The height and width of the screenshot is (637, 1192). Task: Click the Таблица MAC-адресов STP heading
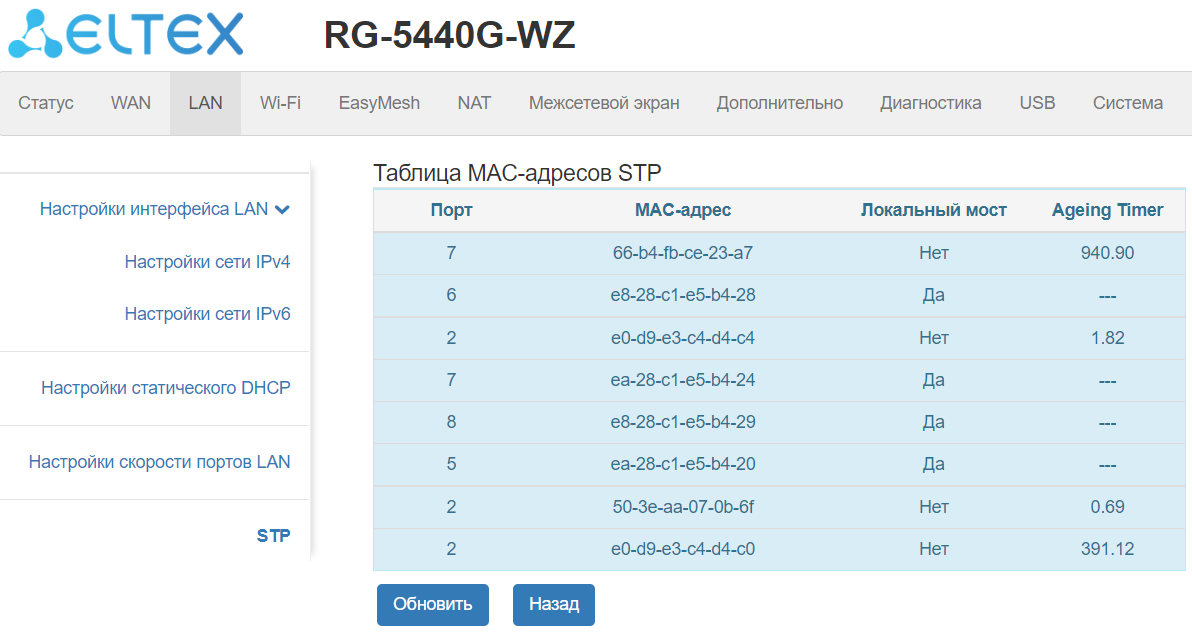[x=517, y=173]
